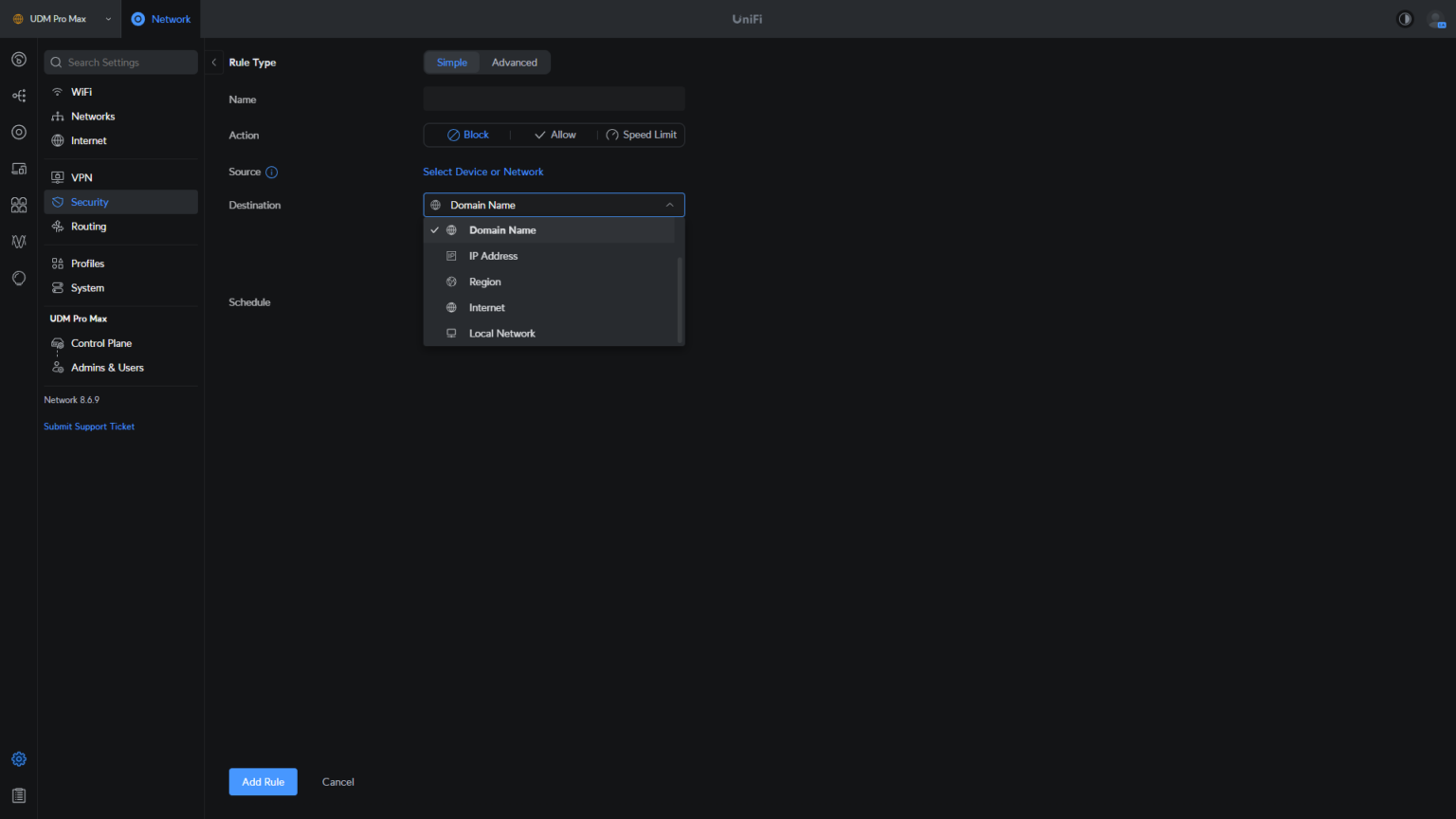
Task: Select the Allow action
Action: [555, 135]
